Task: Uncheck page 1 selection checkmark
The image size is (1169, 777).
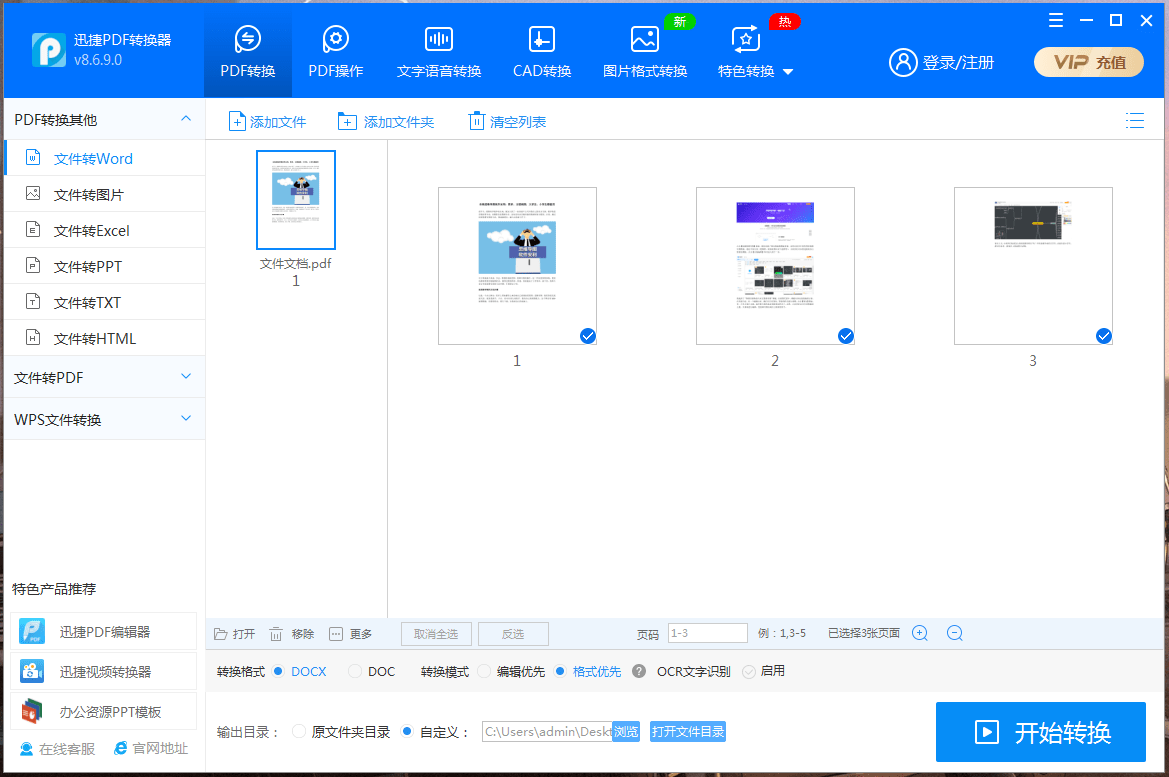Action: [587, 336]
